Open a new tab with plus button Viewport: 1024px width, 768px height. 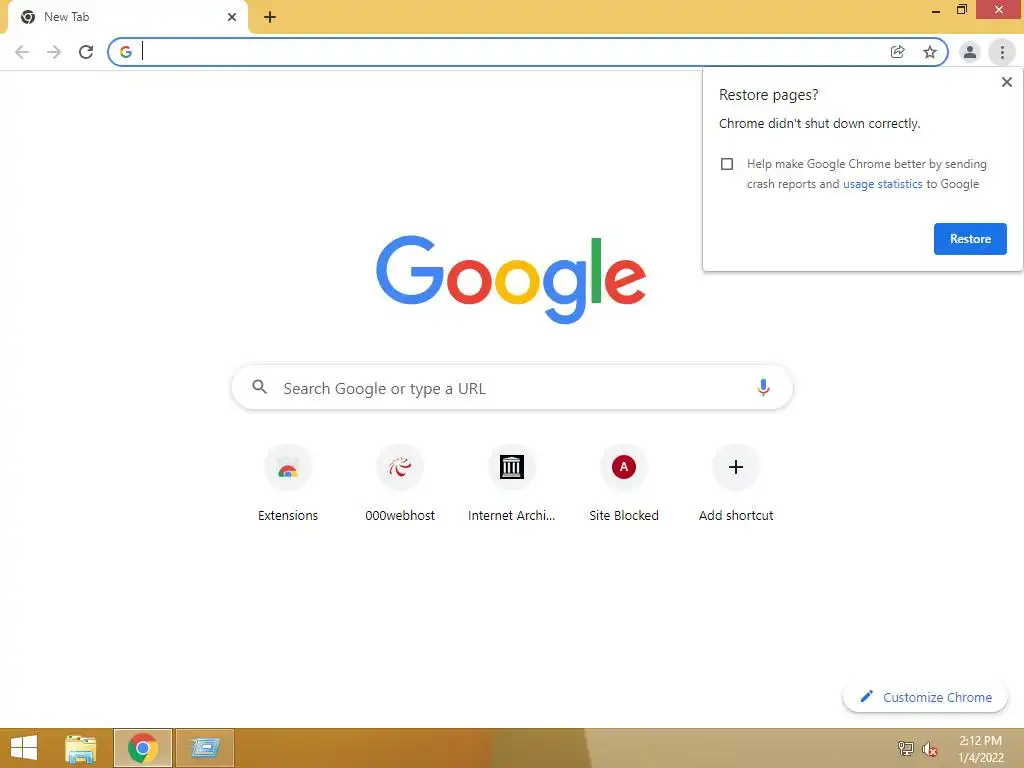(x=270, y=17)
